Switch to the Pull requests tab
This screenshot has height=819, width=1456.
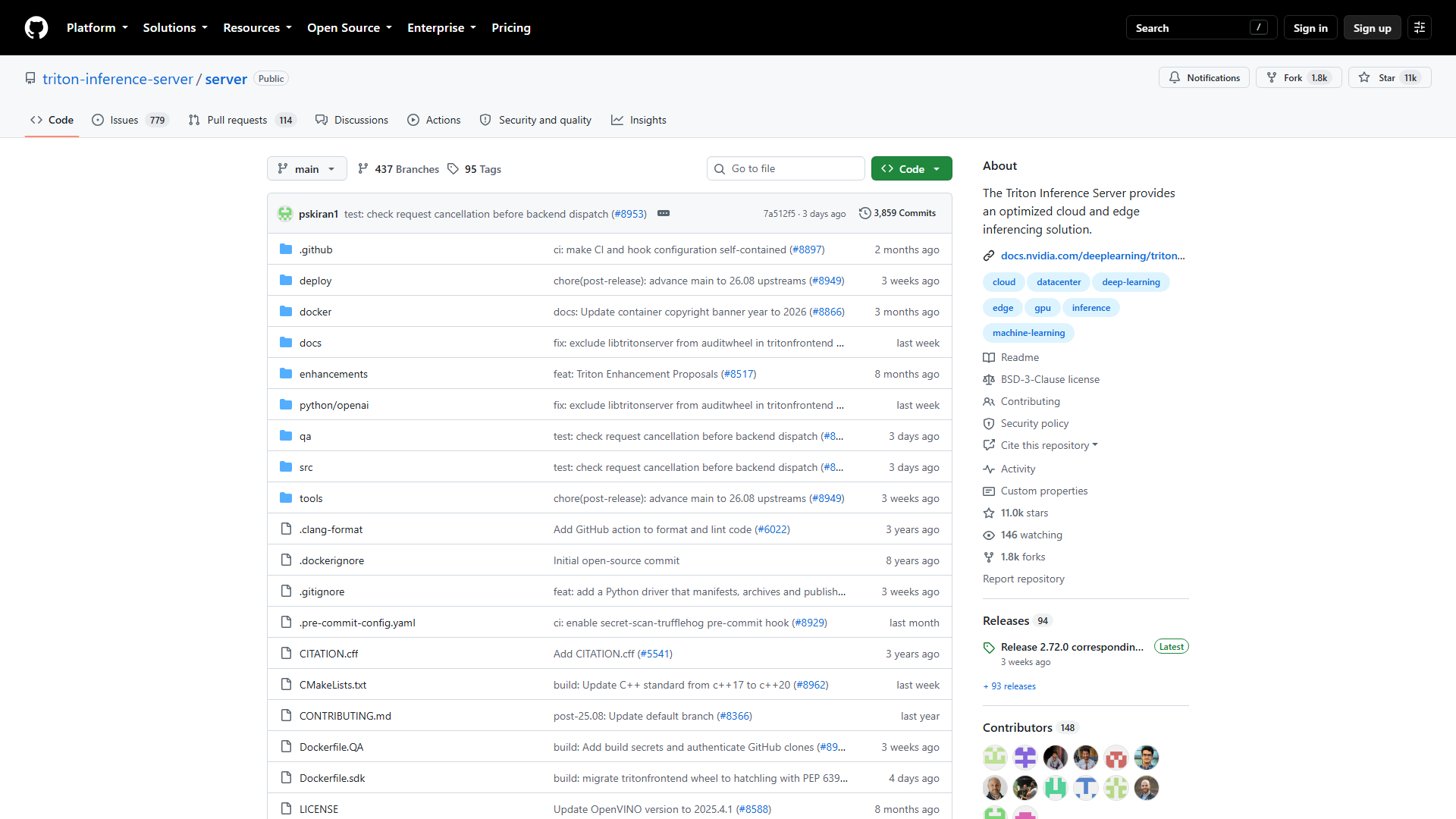(x=241, y=120)
